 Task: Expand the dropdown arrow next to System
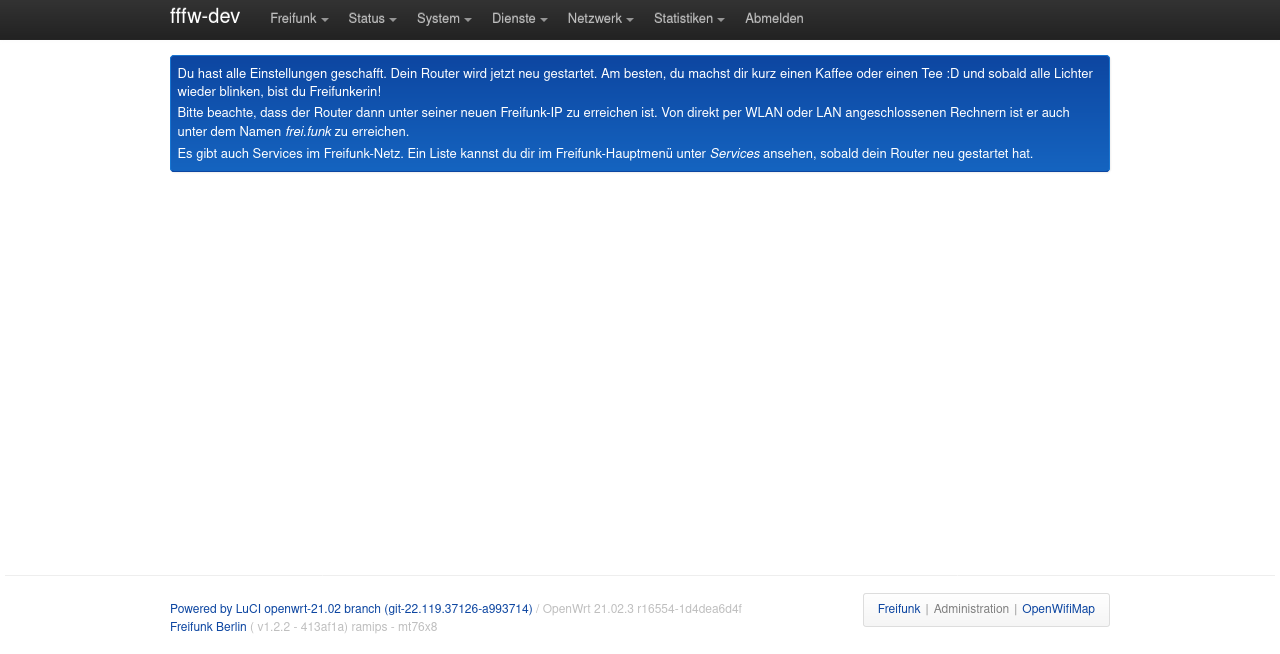(468, 20)
